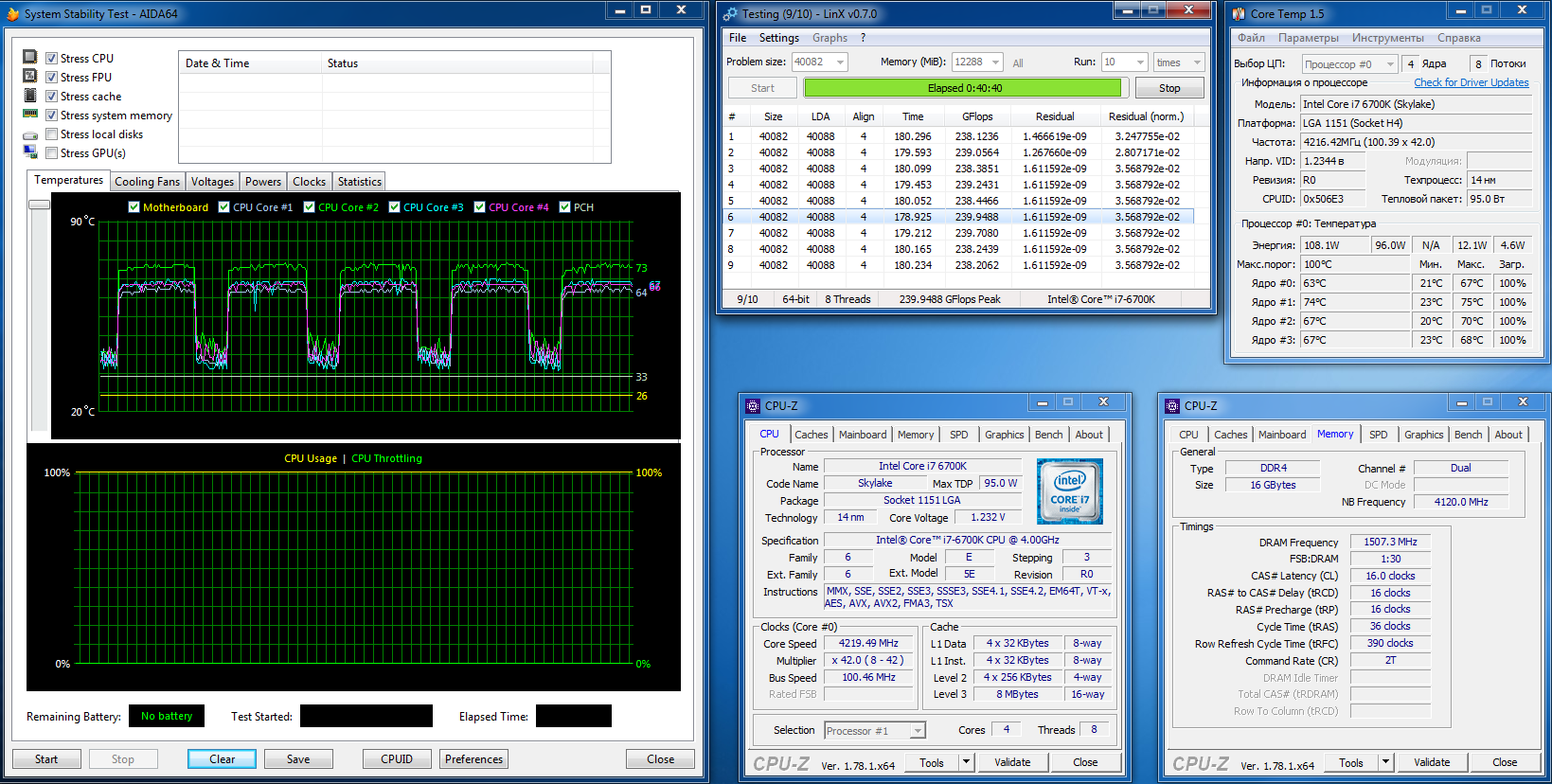The image size is (1552, 784).
Task: Follow the Check for Driver Updates link
Action: 1472,83
